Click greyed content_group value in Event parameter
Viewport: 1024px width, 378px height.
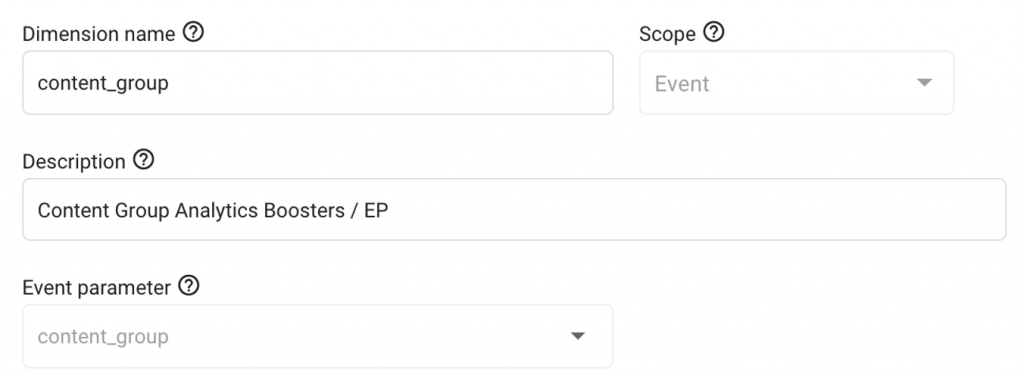pyautogui.click(x=103, y=337)
